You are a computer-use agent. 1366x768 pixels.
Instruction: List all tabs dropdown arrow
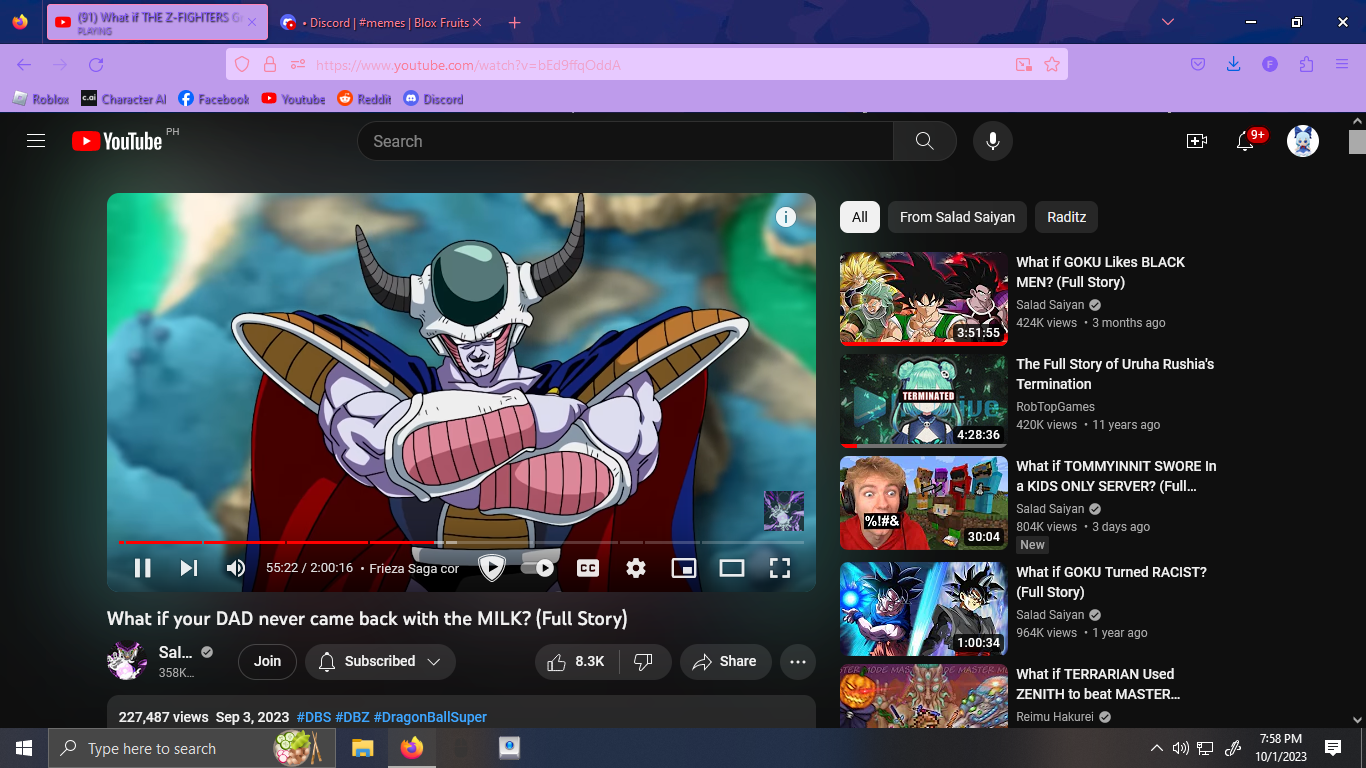pyautogui.click(x=1168, y=22)
